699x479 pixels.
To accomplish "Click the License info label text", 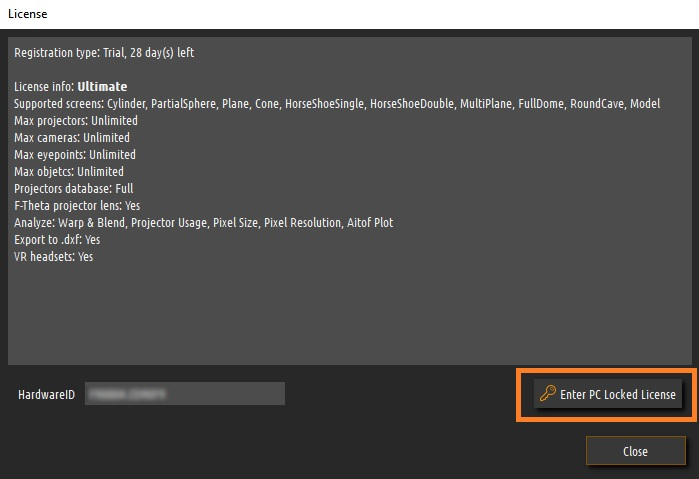I will (44, 87).
